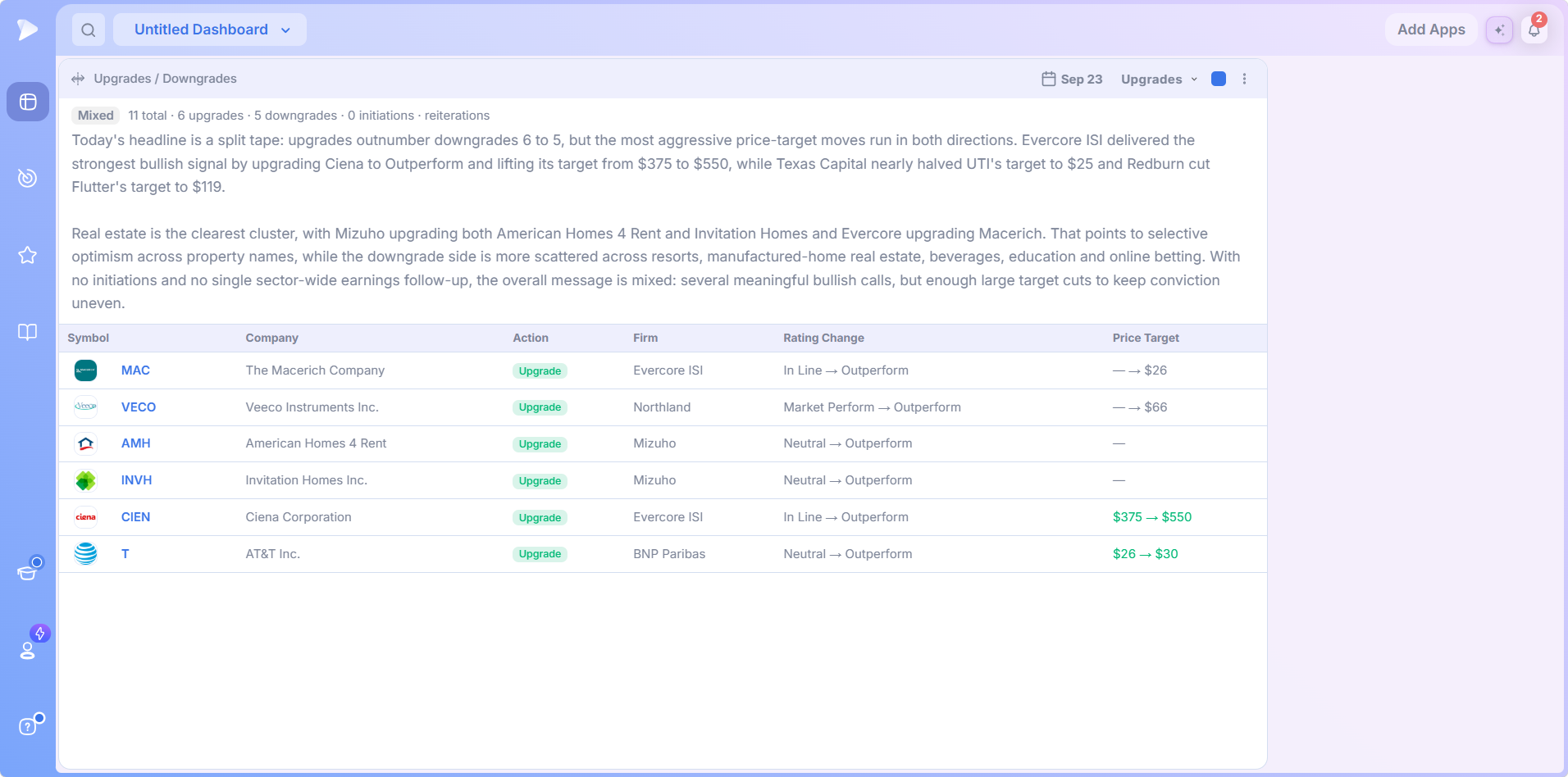The image size is (1568, 777).
Task: Click the Upgrade badge in the VECO row
Action: (540, 407)
